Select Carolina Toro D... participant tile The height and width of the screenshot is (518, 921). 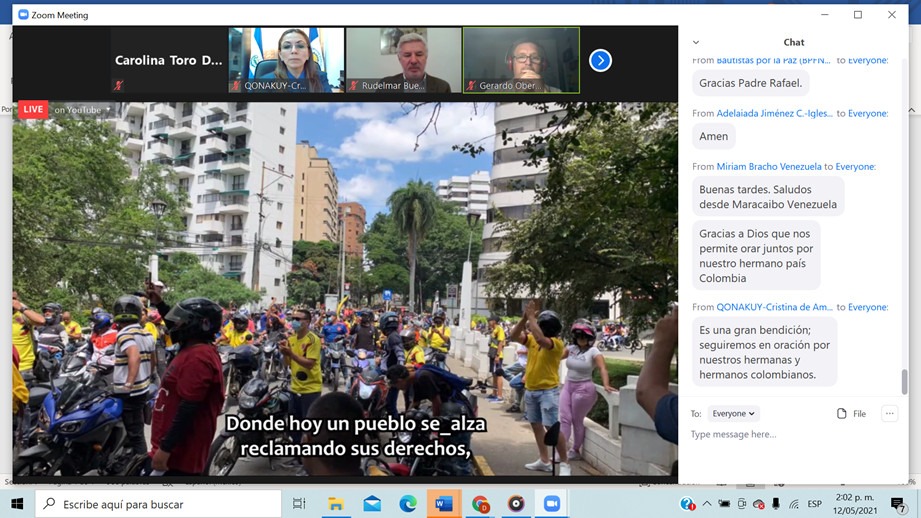pyautogui.click(x=169, y=60)
